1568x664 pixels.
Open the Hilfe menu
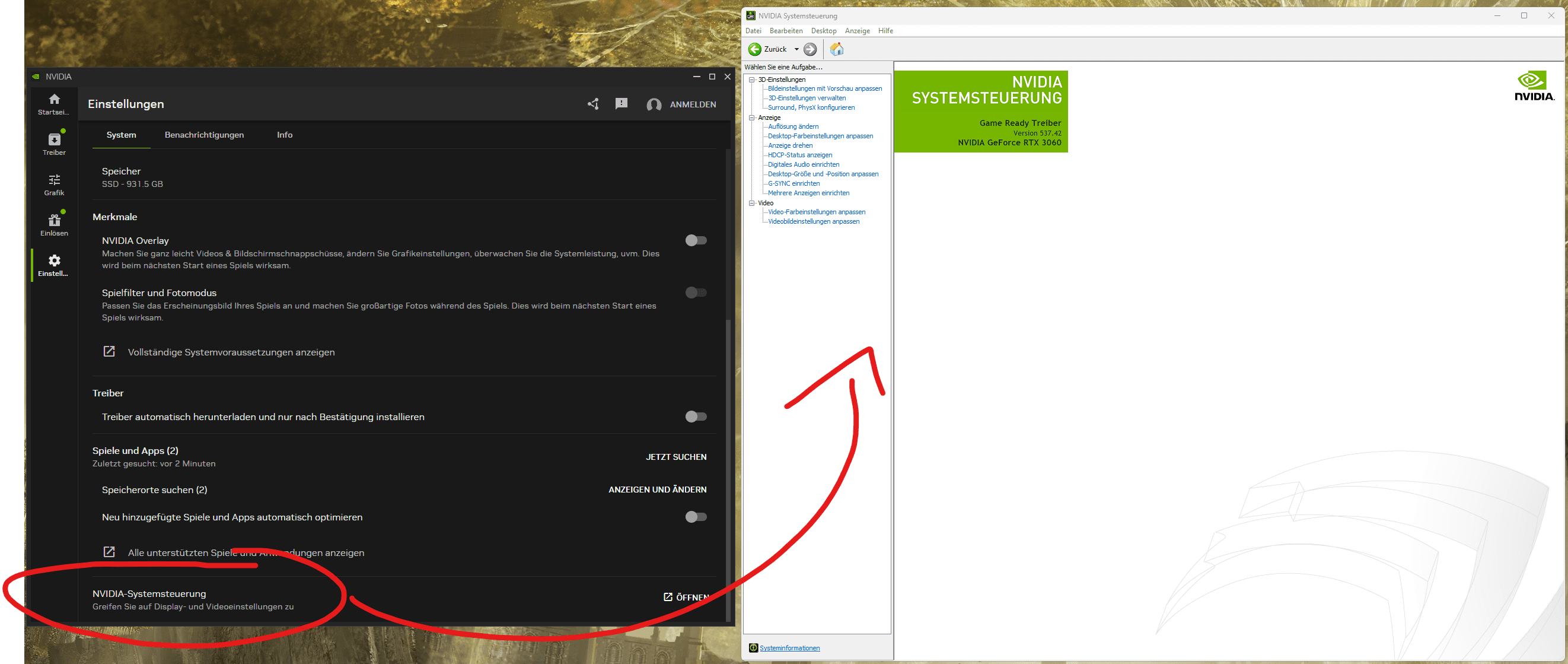point(885,31)
